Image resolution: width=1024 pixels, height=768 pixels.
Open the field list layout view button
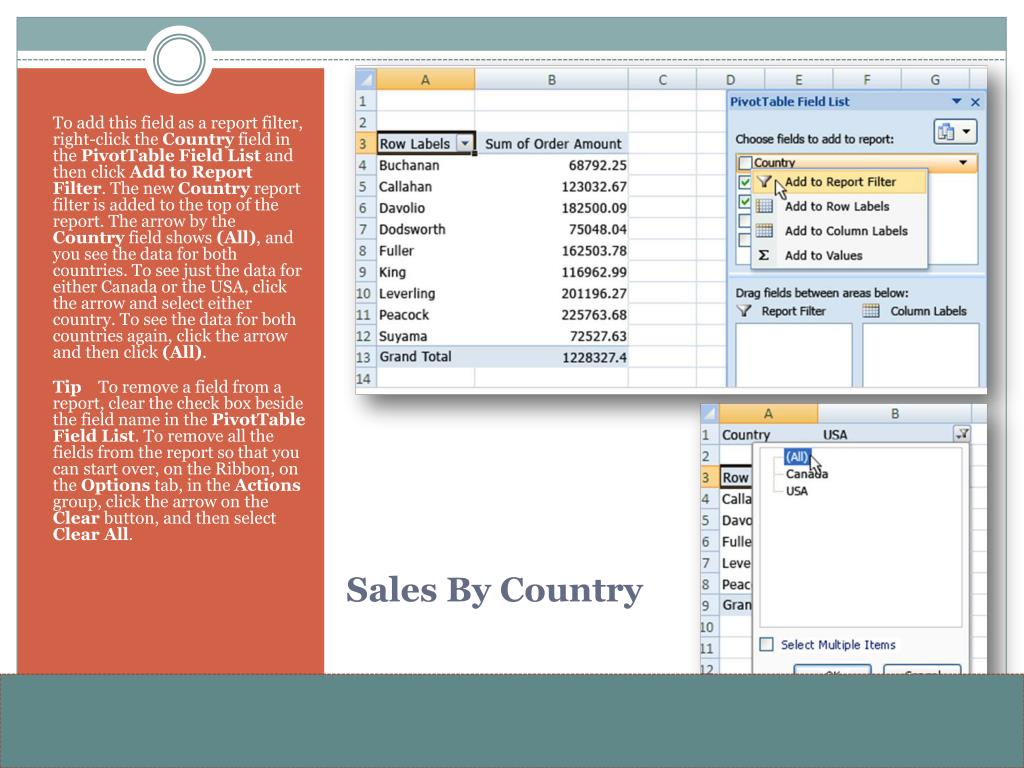click(954, 132)
